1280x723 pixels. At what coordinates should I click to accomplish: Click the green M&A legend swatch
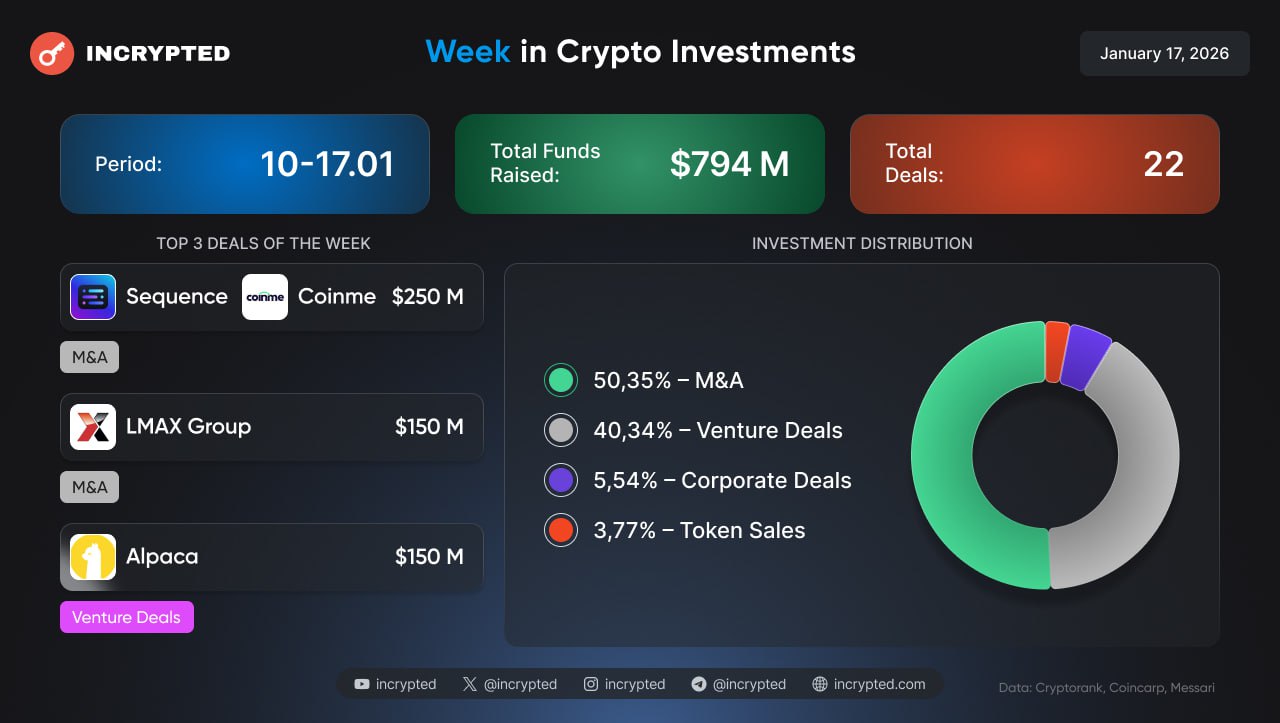[561, 380]
